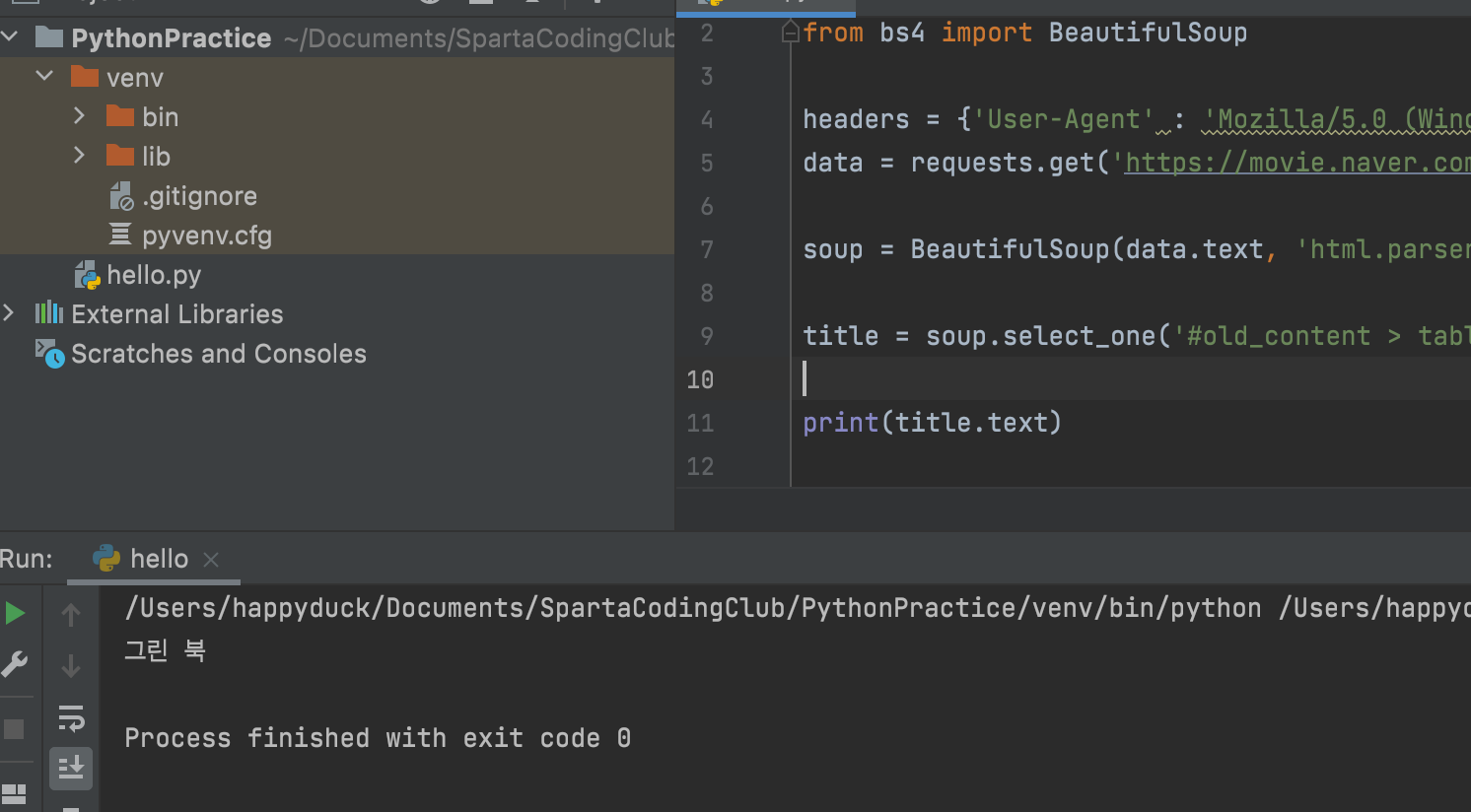Click the lib folder label

(x=156, y=157)
